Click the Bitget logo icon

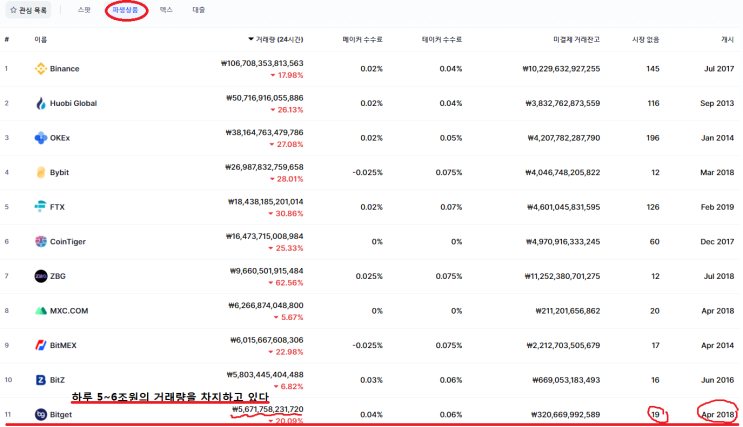[41, 414]
